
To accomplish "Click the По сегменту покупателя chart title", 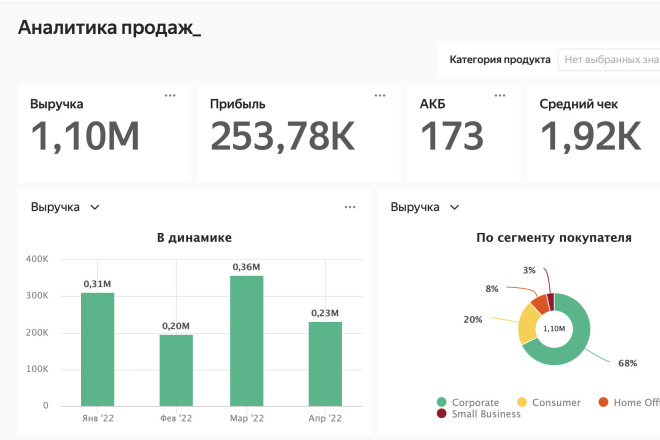I will (554, 237).
